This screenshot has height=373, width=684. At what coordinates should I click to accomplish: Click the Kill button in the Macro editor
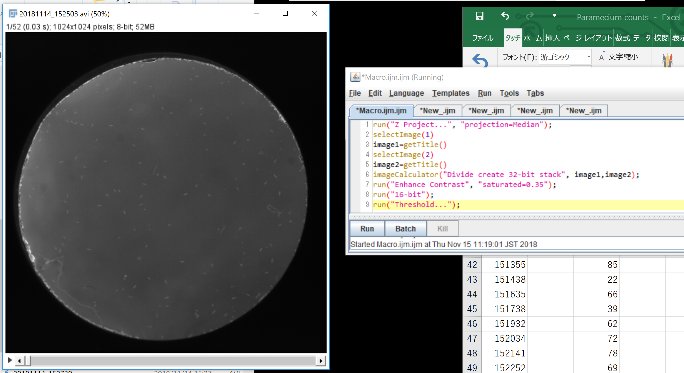443,229
